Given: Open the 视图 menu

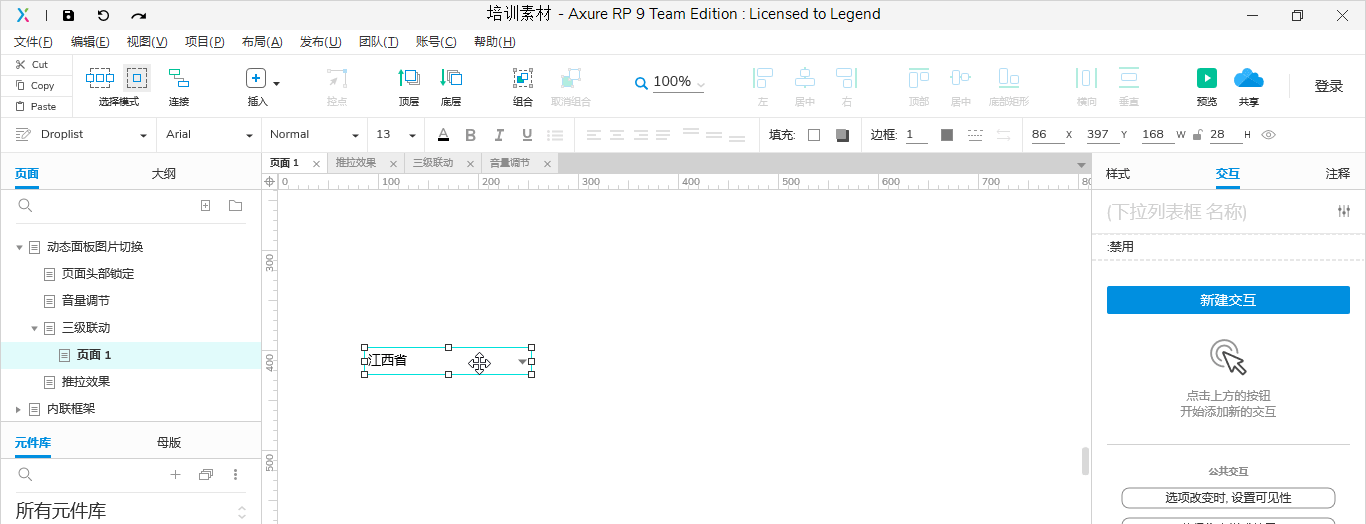Looking at the screenshot, I should [x=147, y=42].
